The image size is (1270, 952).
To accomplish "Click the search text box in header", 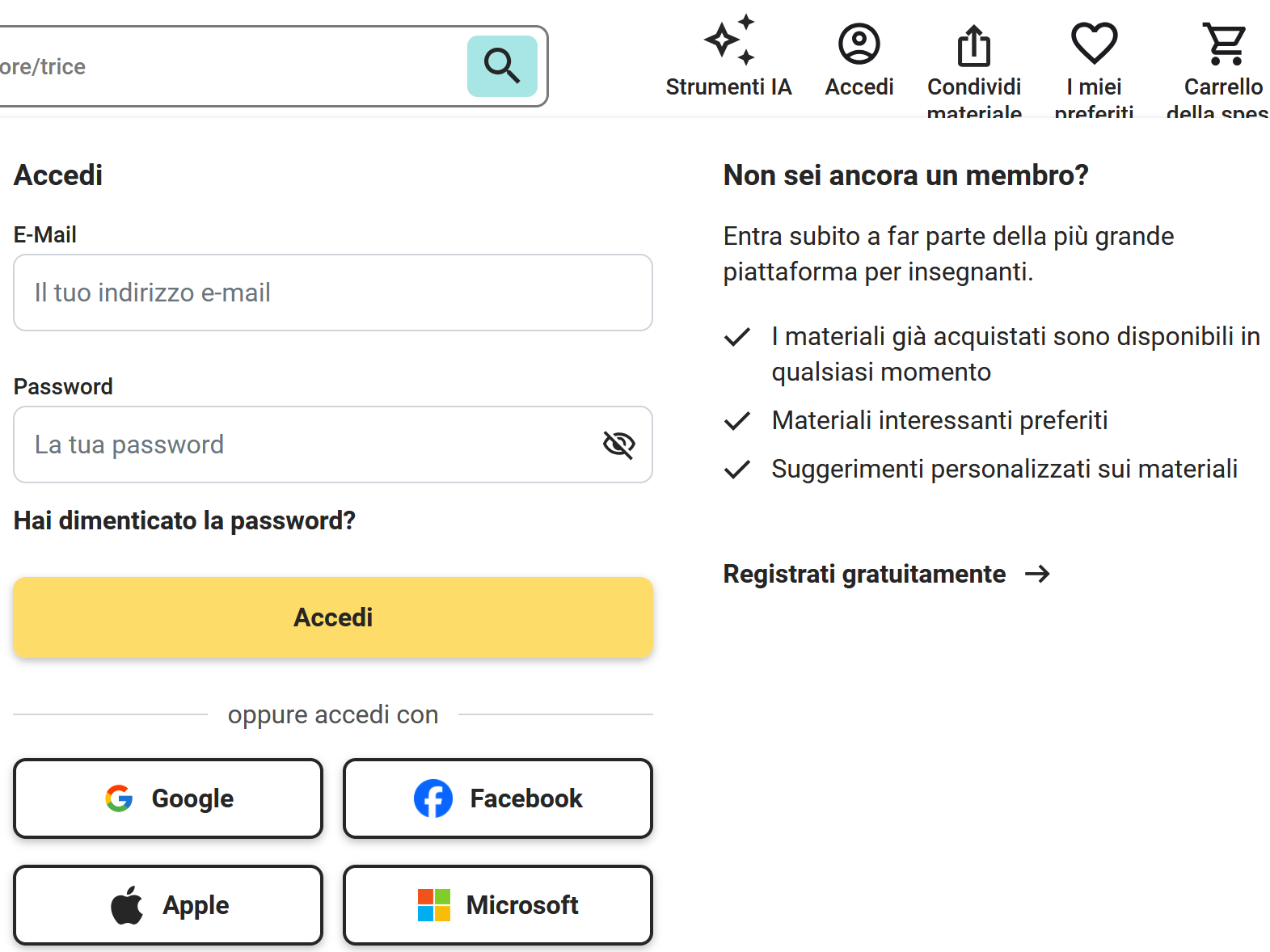I will 226,66.
